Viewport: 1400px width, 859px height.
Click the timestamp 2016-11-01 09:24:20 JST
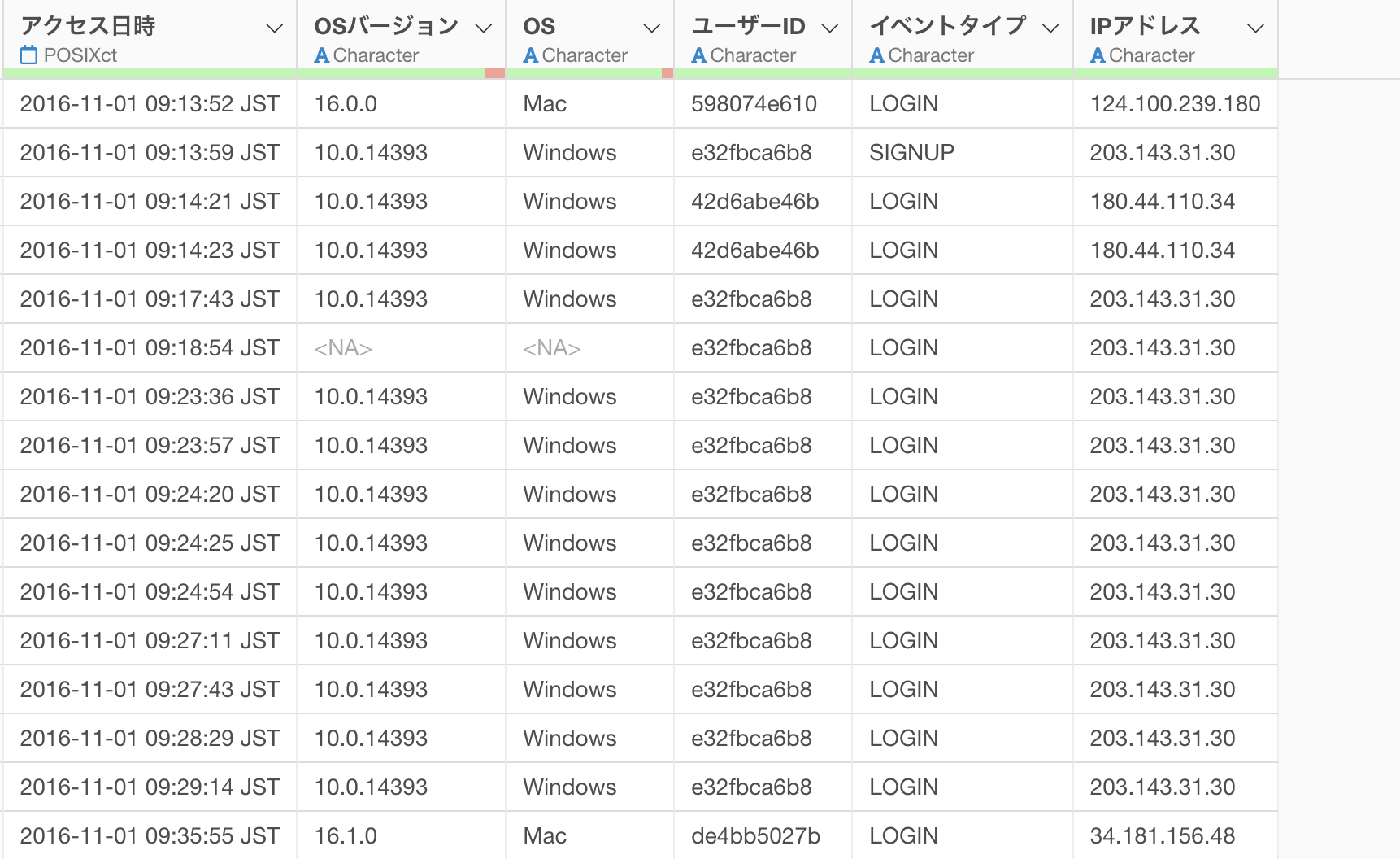tap(150, 494)
